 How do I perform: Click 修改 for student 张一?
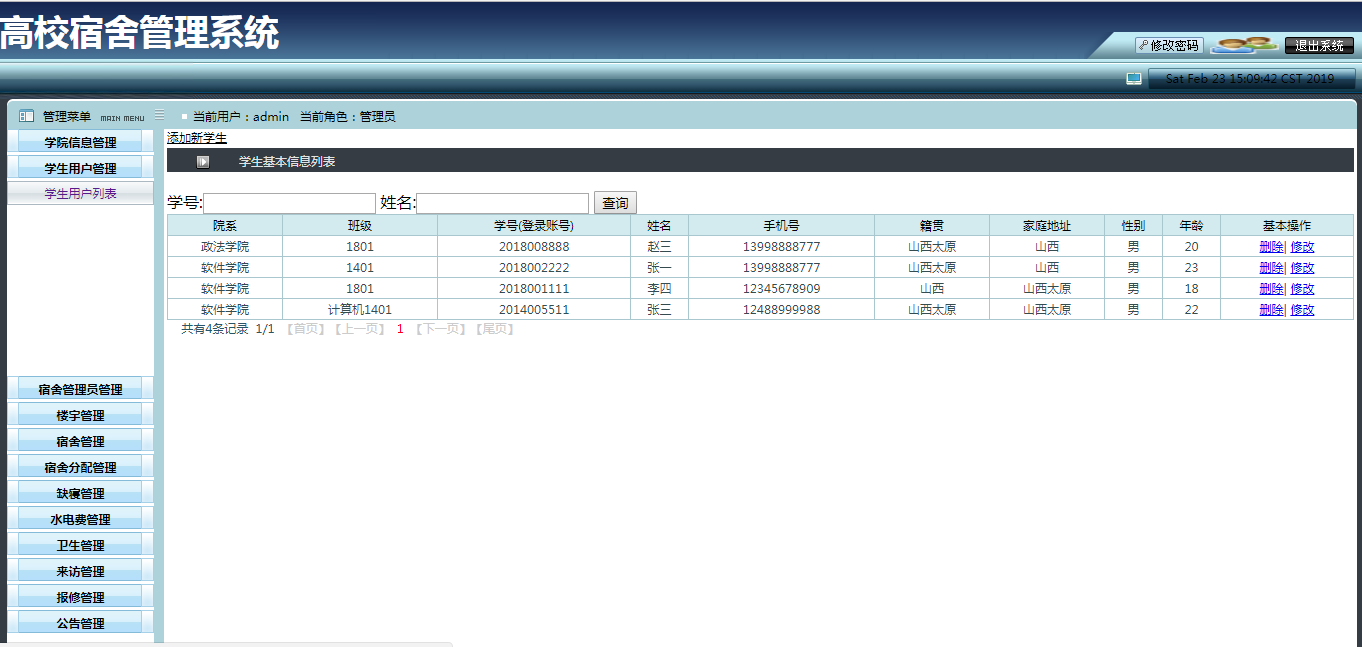point(1302,267)
